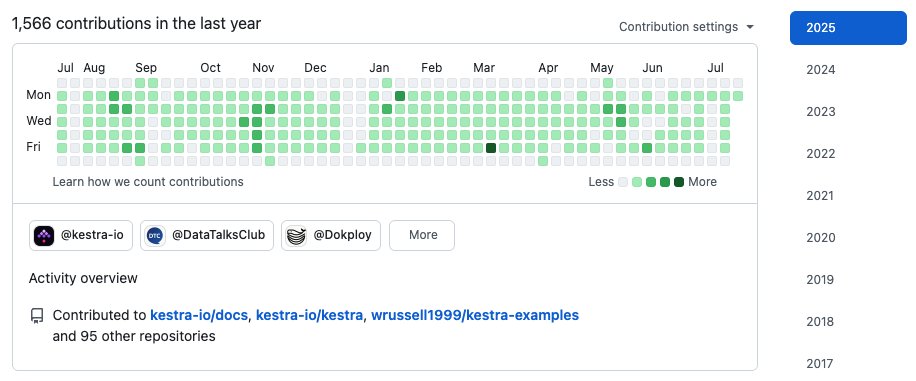Click the Contribution settings caret arrow
This screenshot has width=916, height=381.
[750, 27]
